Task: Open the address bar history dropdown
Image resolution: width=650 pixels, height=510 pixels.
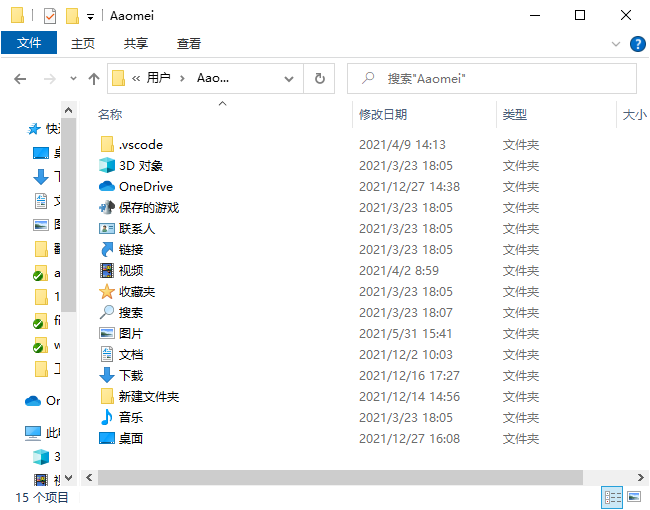Action: [288, 78]
